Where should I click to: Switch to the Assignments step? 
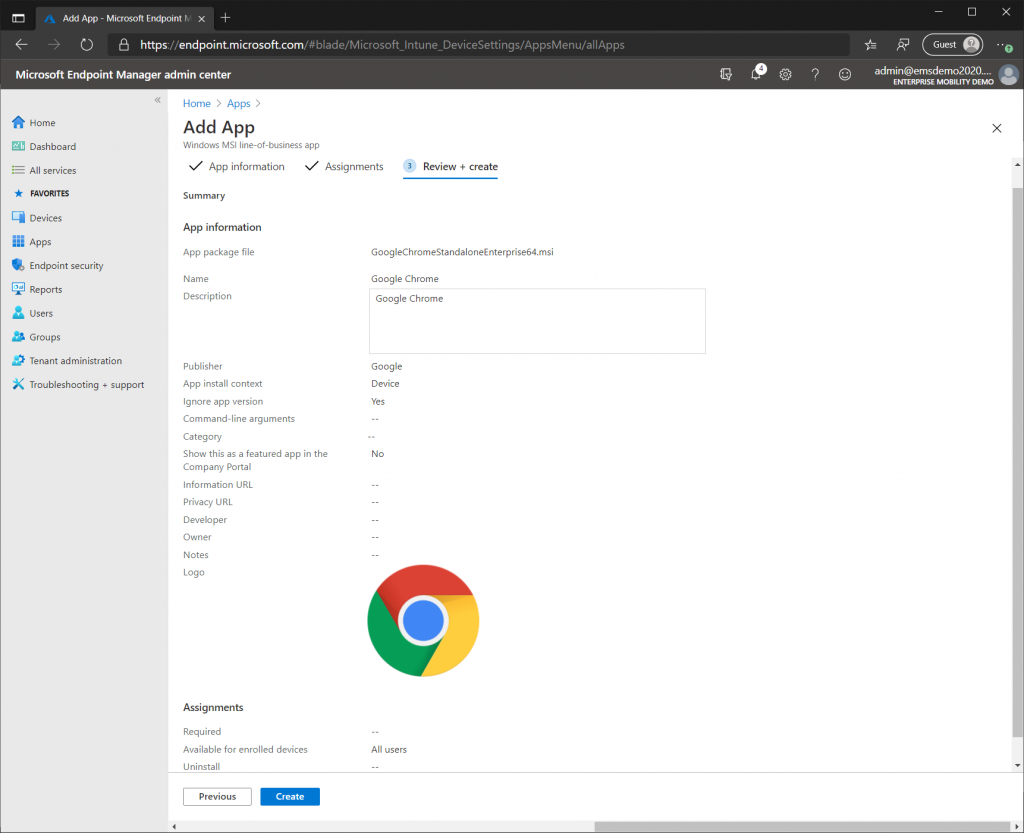coord(344,166)
